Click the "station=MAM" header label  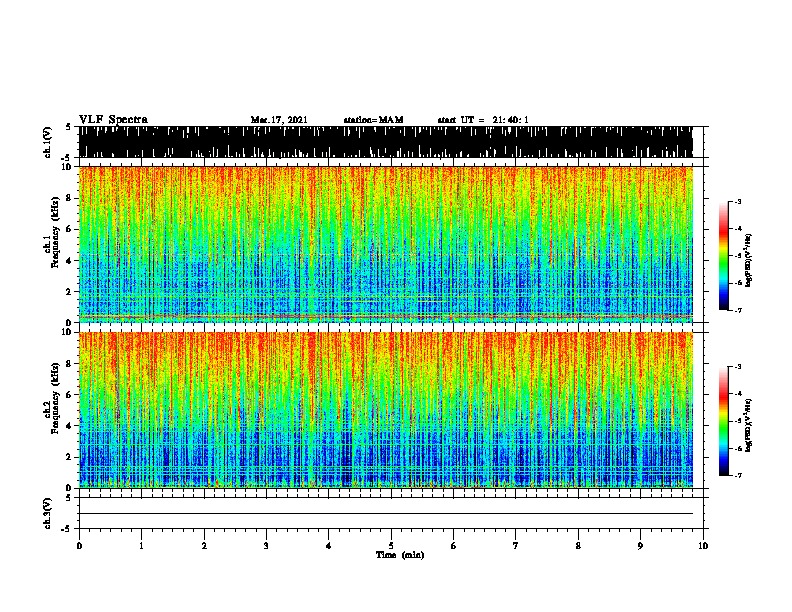(x=373, y=120)
